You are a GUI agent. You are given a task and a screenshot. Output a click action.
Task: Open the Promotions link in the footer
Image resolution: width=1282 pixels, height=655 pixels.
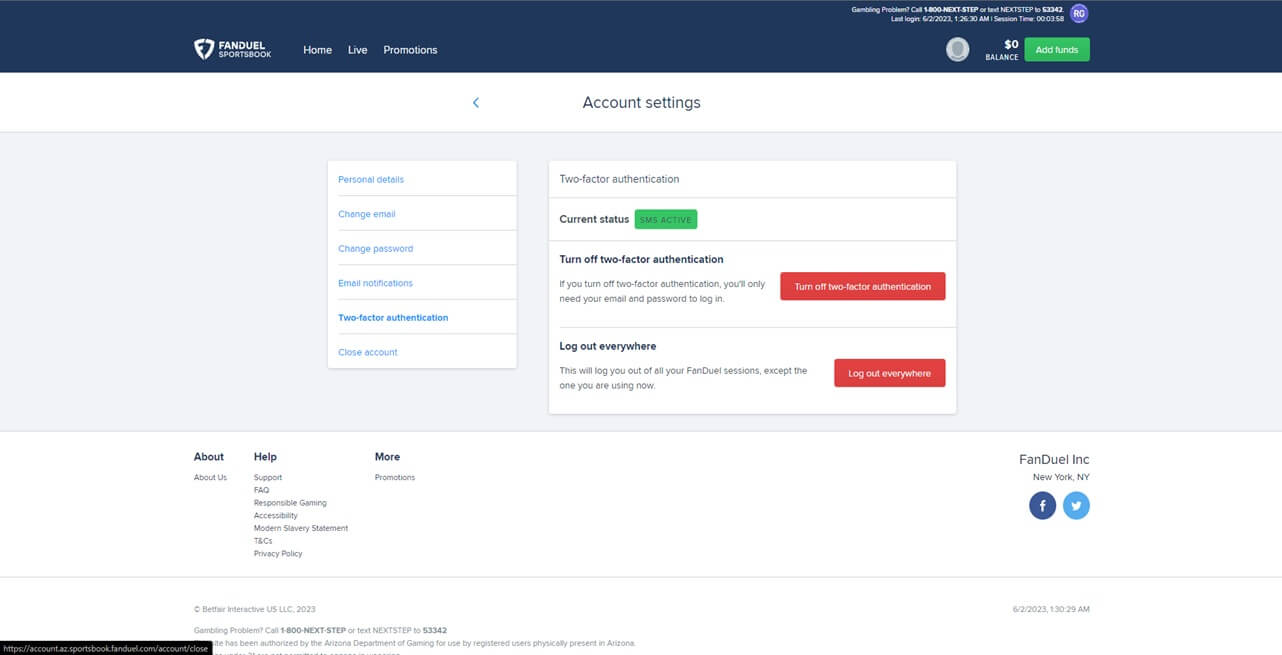[x=395, y=477]
